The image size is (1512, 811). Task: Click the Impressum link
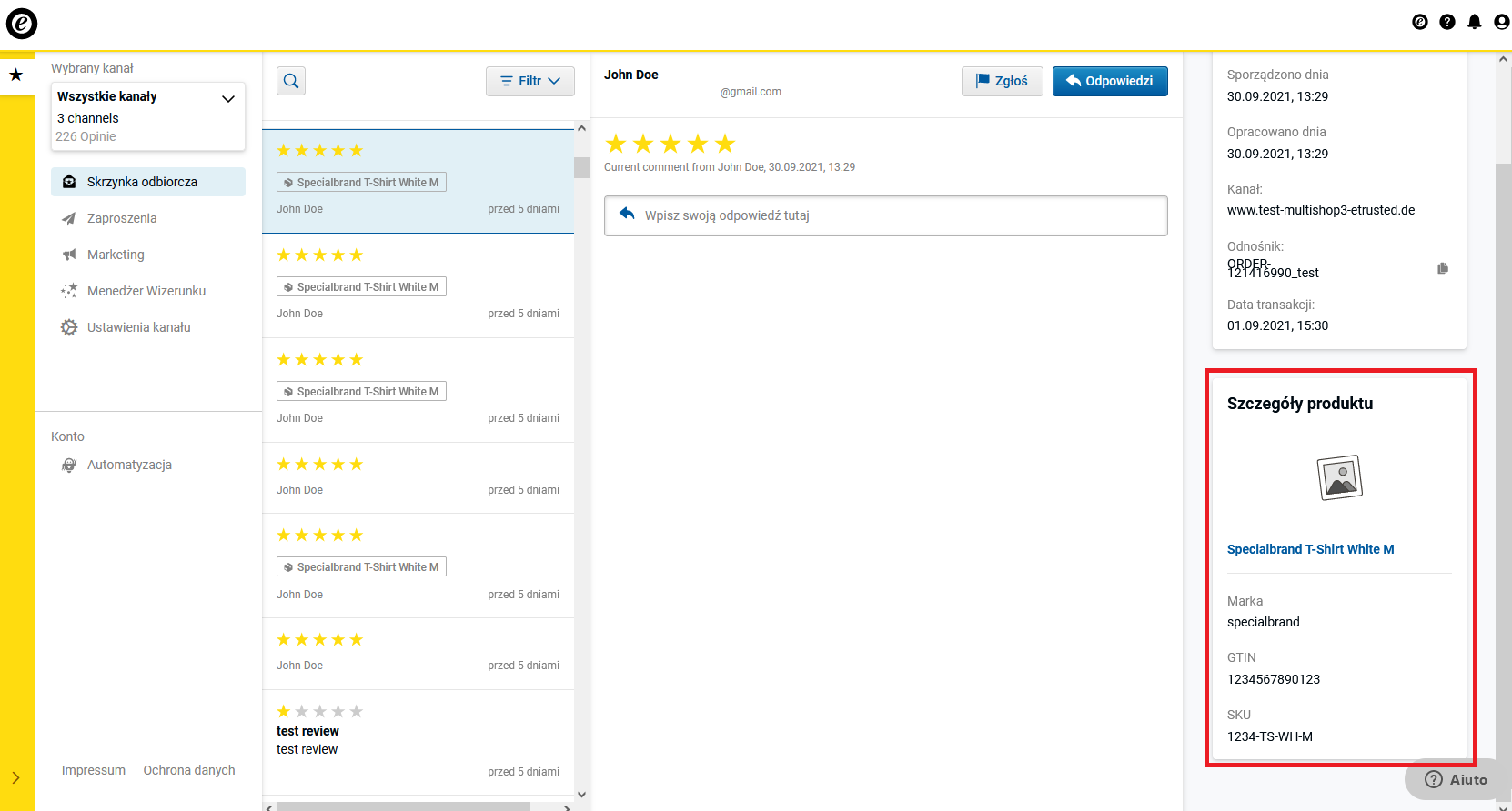click(94, 770)
